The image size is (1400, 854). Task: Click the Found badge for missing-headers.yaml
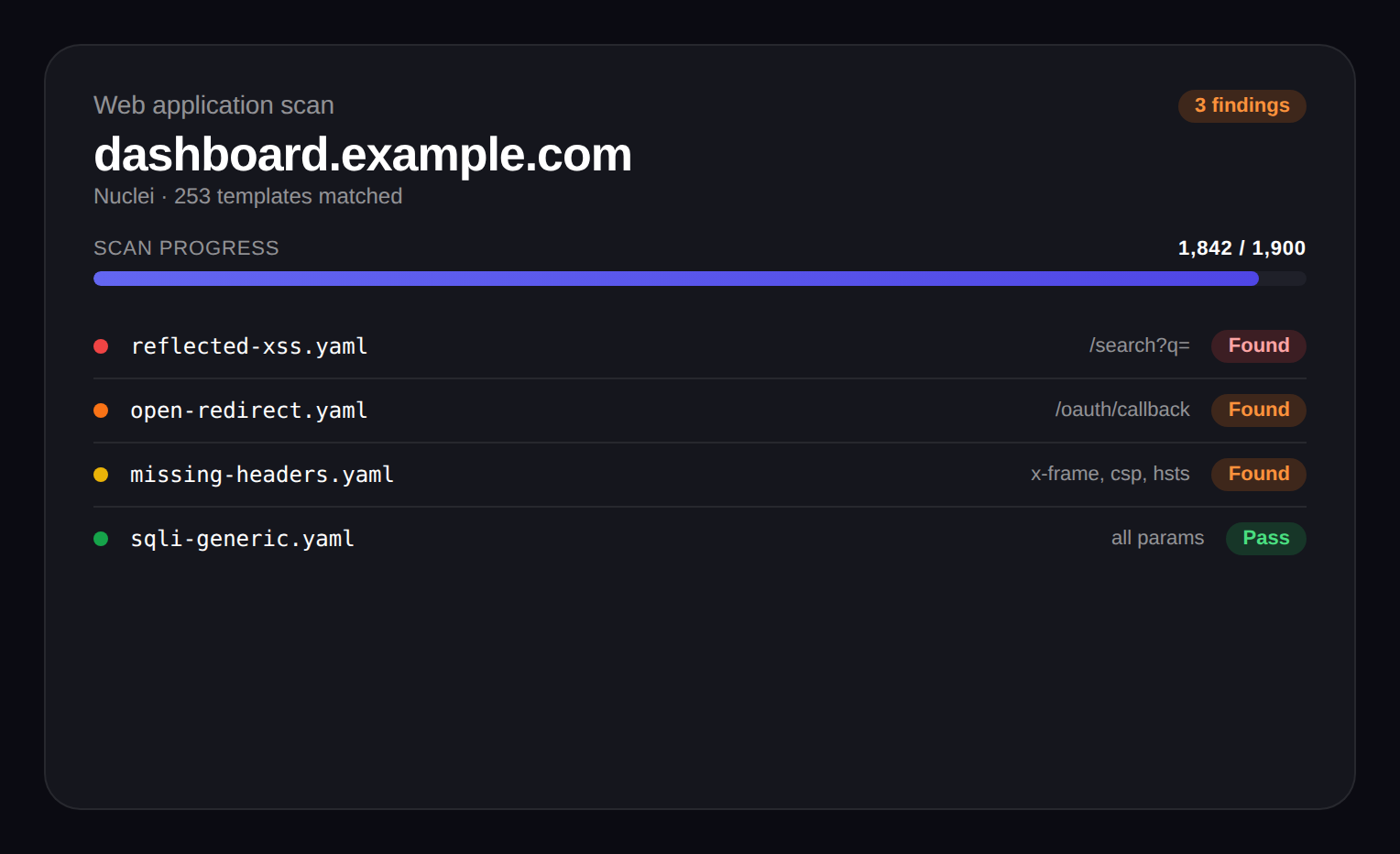(x=1258, y=475)
